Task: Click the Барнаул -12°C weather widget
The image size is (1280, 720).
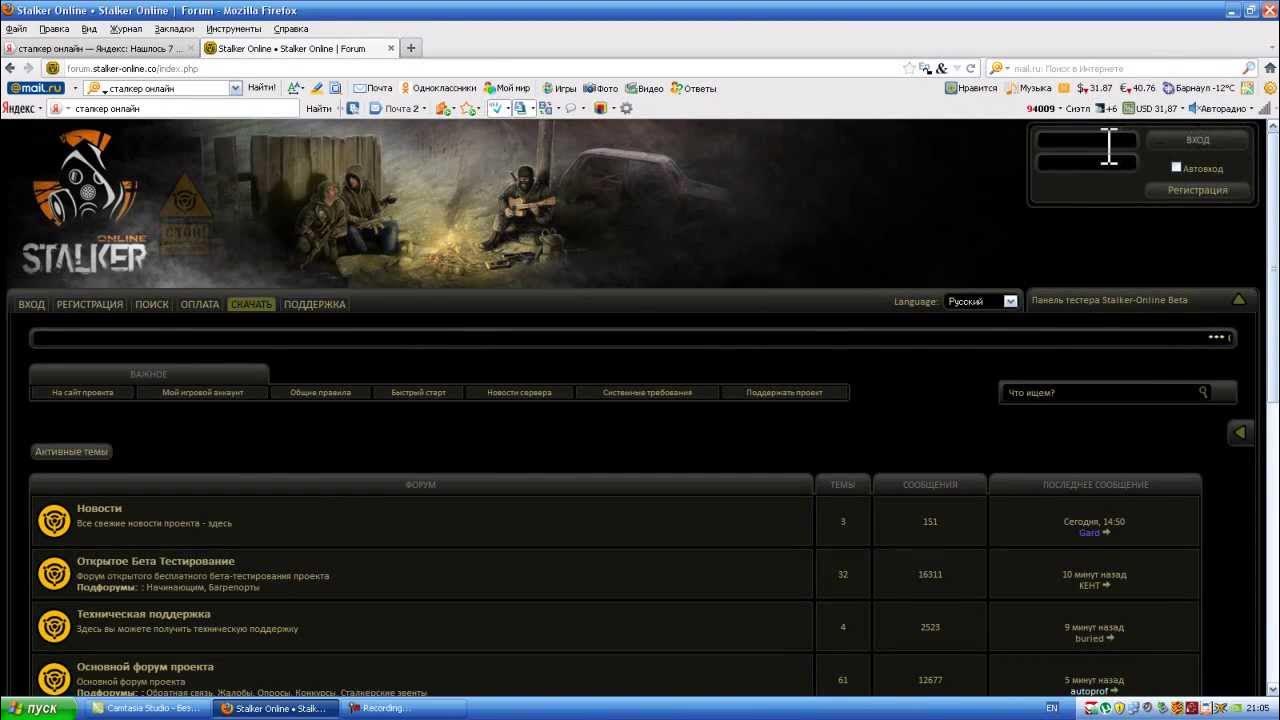Action: (x=1199, y=88)
